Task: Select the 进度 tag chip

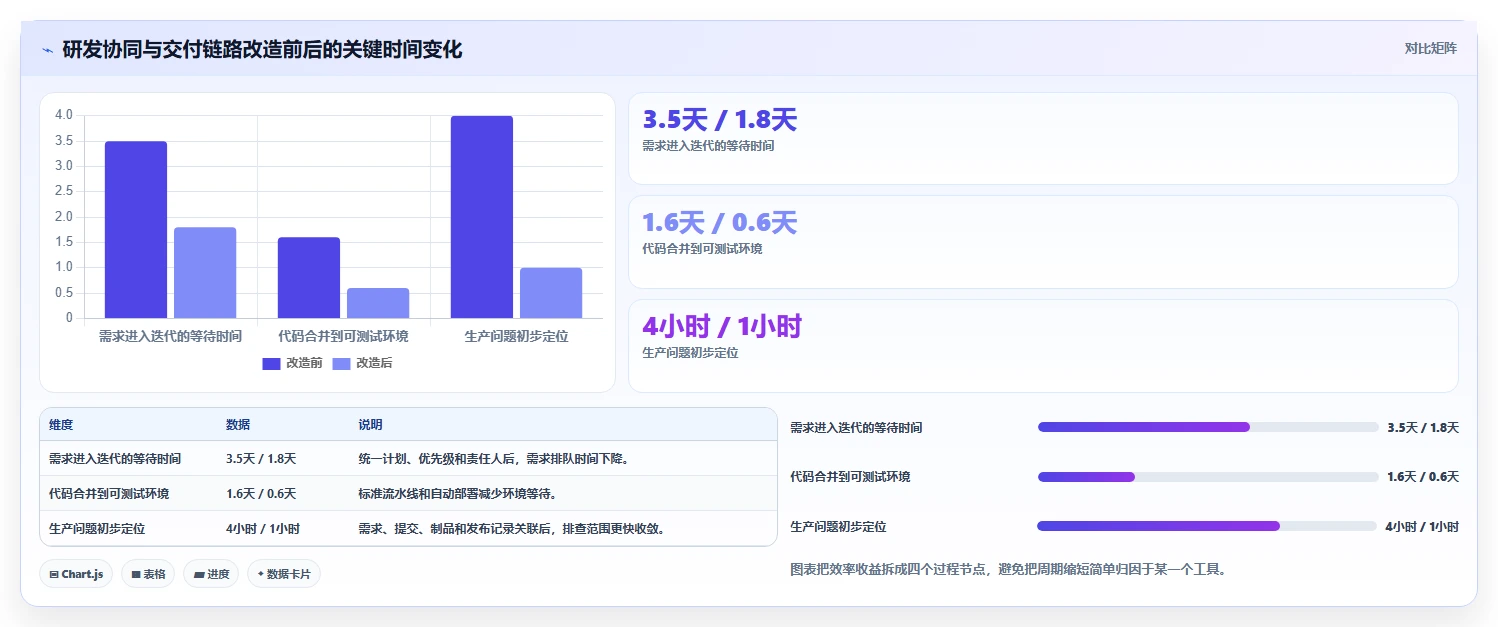Action: [x=211, y=574]
